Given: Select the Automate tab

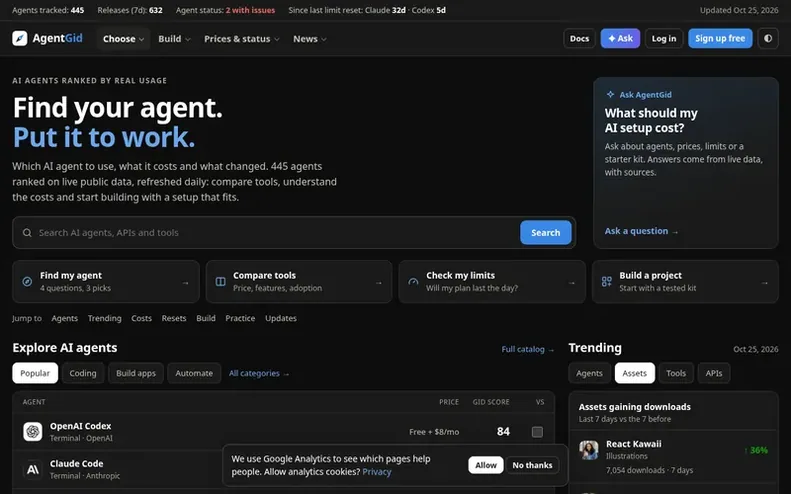Looking at the screenshot, I should click(194, 373).
